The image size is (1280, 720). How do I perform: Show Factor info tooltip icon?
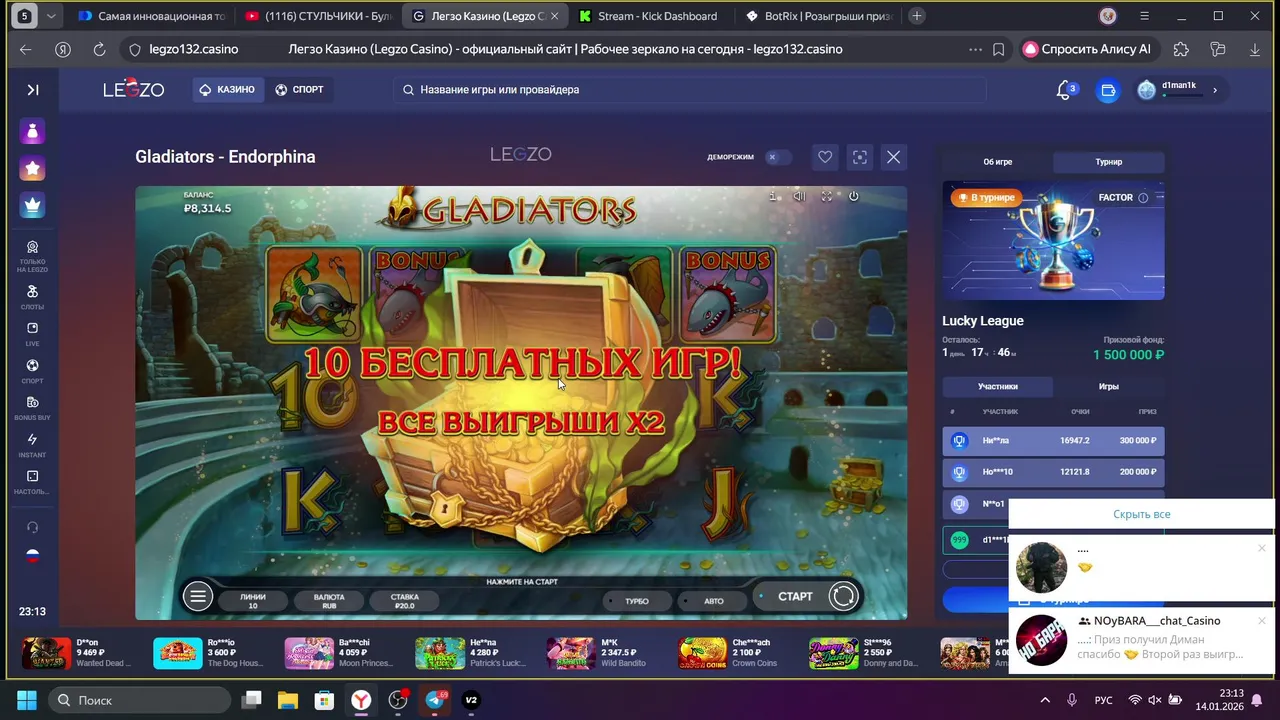pyautogui.click(x=1143, y=198)
